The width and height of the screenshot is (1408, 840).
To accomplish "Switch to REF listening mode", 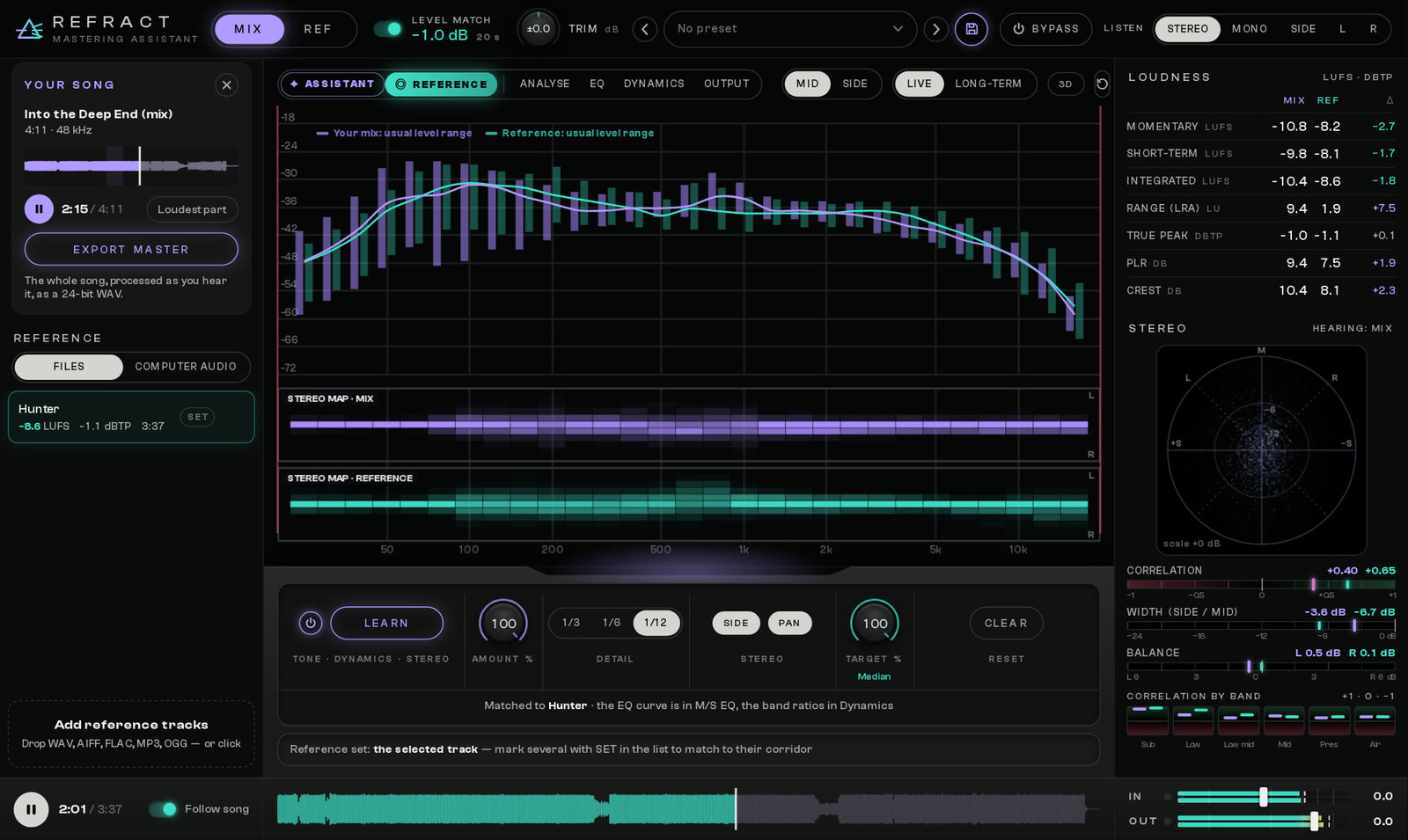I will click(x=318, y=29).
